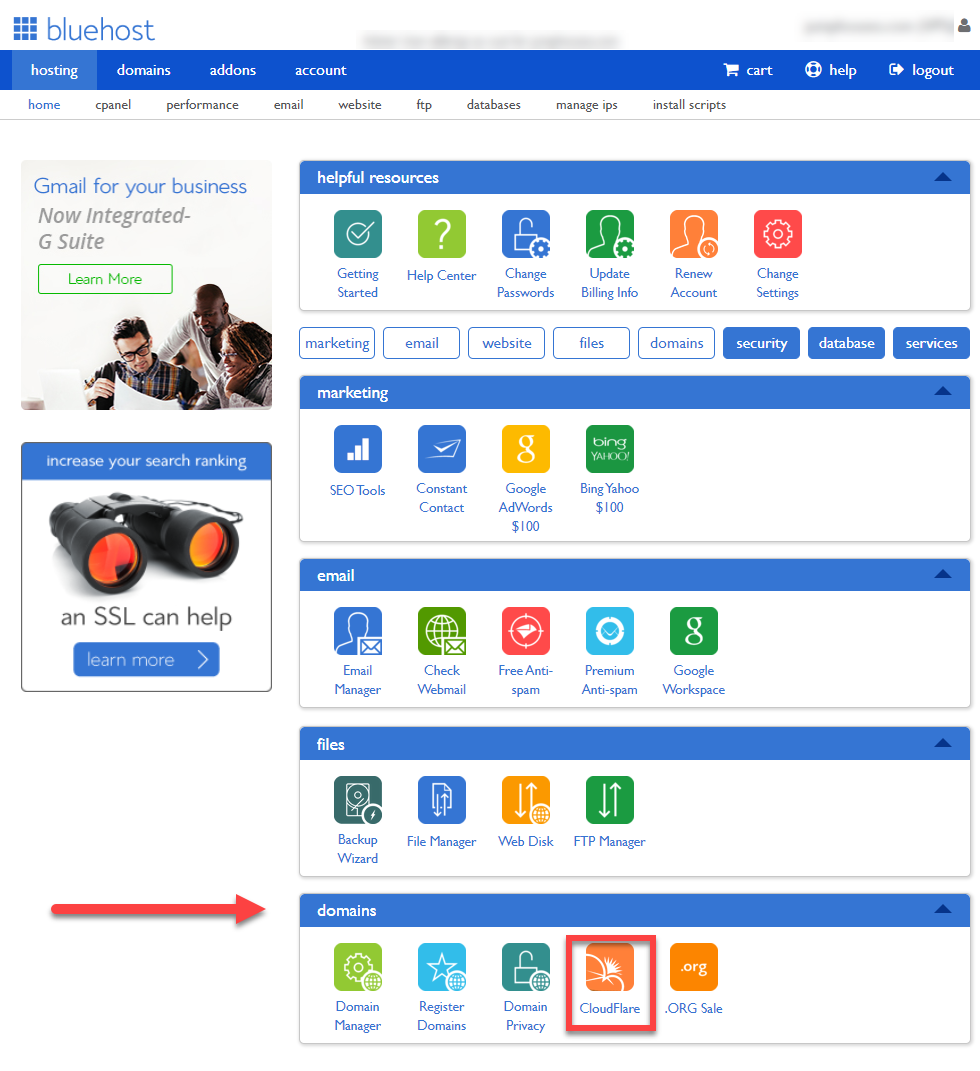Open the Getting Started icon
Screen dimensions: 980x1071
[358, 234]
